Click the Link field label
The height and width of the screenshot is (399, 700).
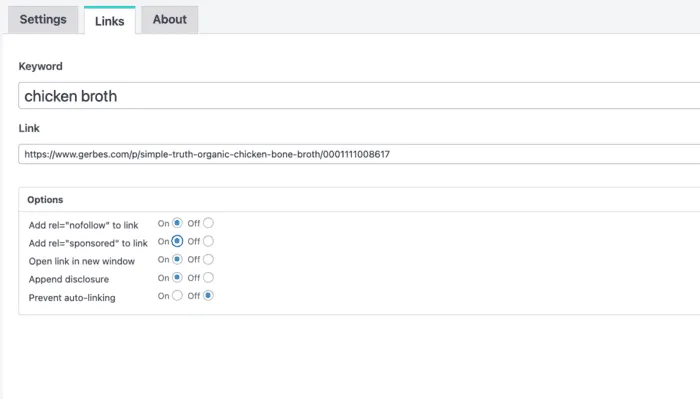(x=29, y=128)
